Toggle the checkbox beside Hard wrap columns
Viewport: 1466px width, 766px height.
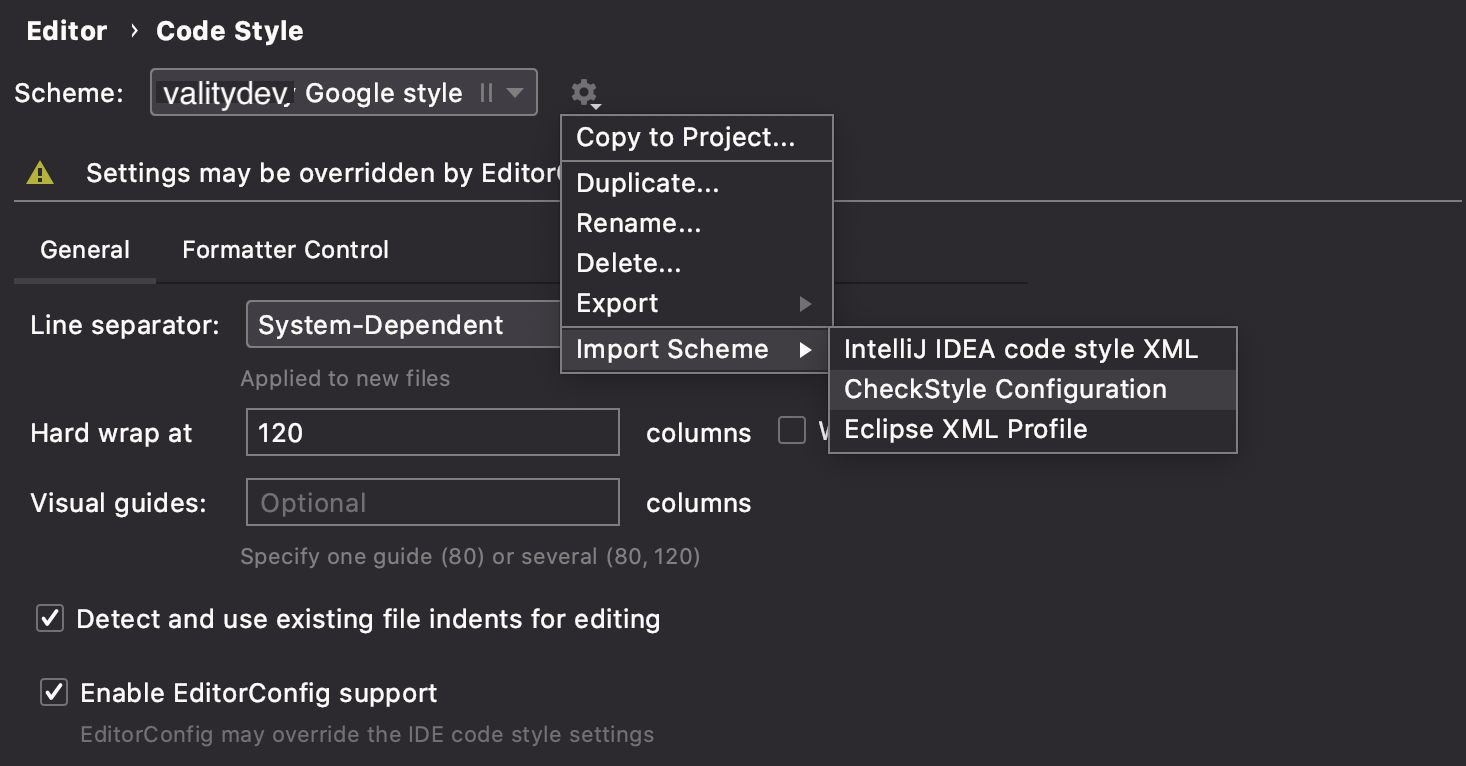pyautogui.click(x=792, y=432)
